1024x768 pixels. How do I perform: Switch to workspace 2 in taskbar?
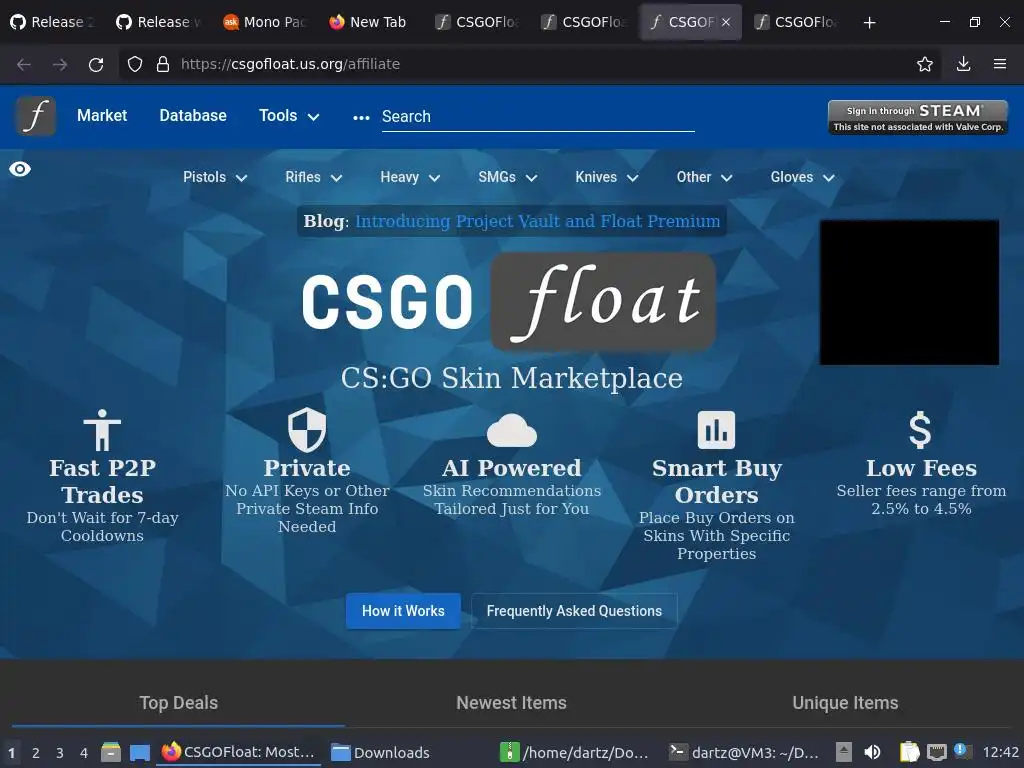coord(36,753)
